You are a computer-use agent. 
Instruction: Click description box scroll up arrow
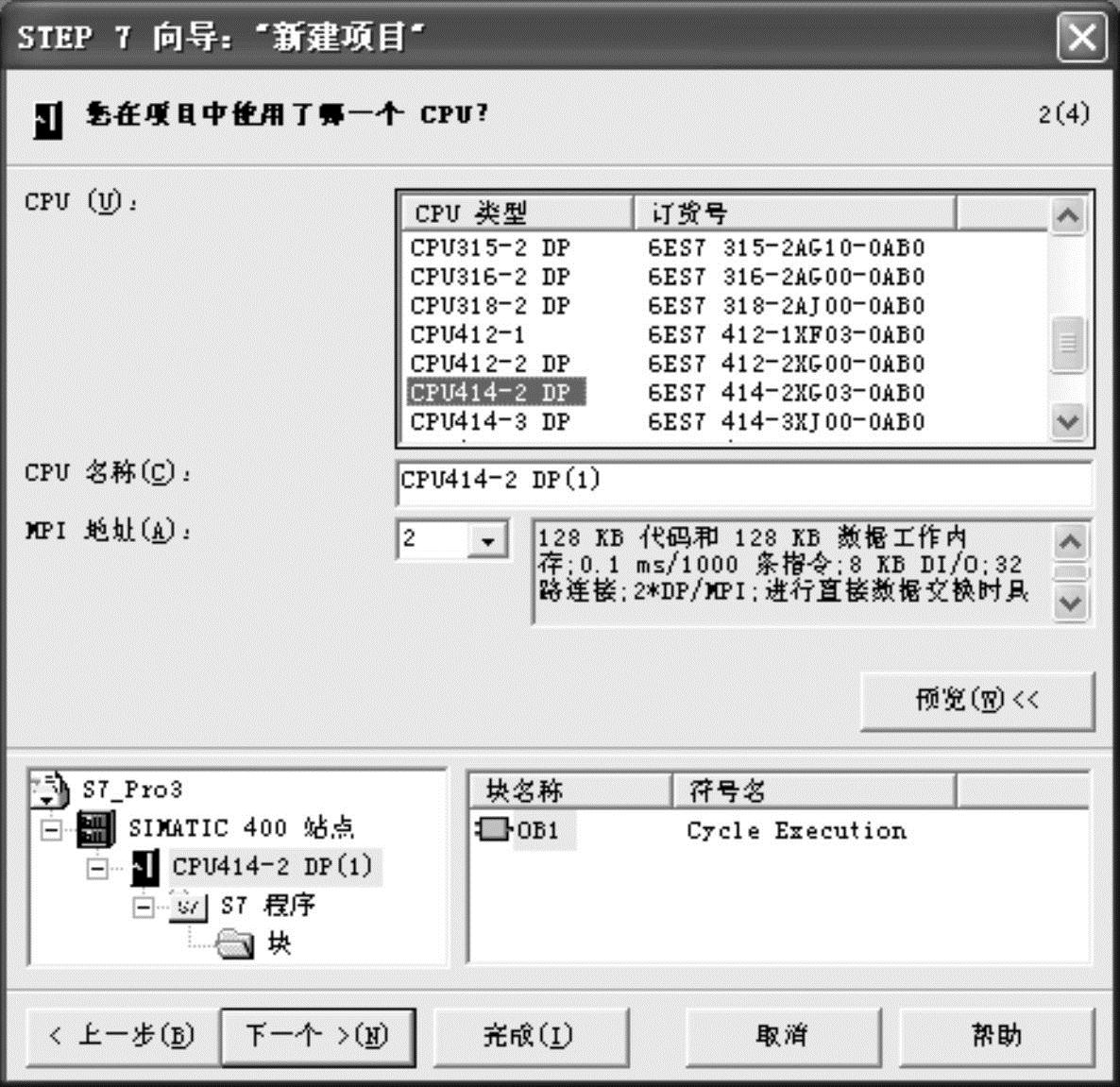(1069, 541)
